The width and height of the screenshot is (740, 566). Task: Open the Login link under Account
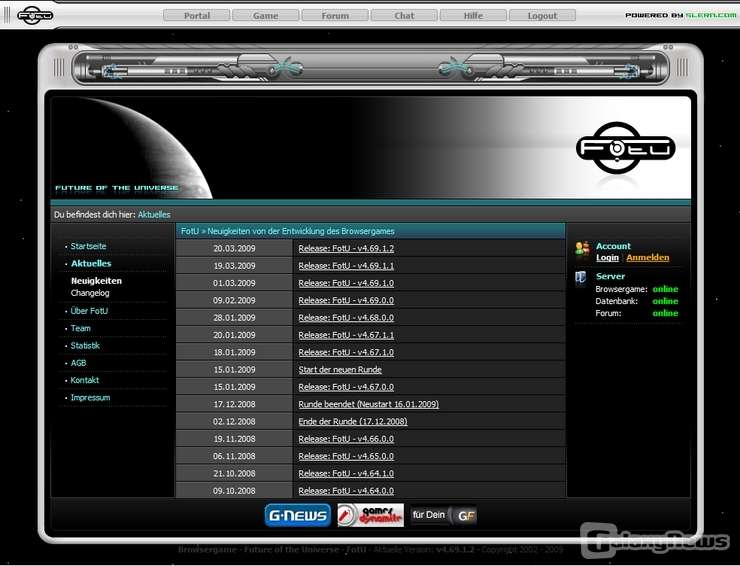coord(607,258)
